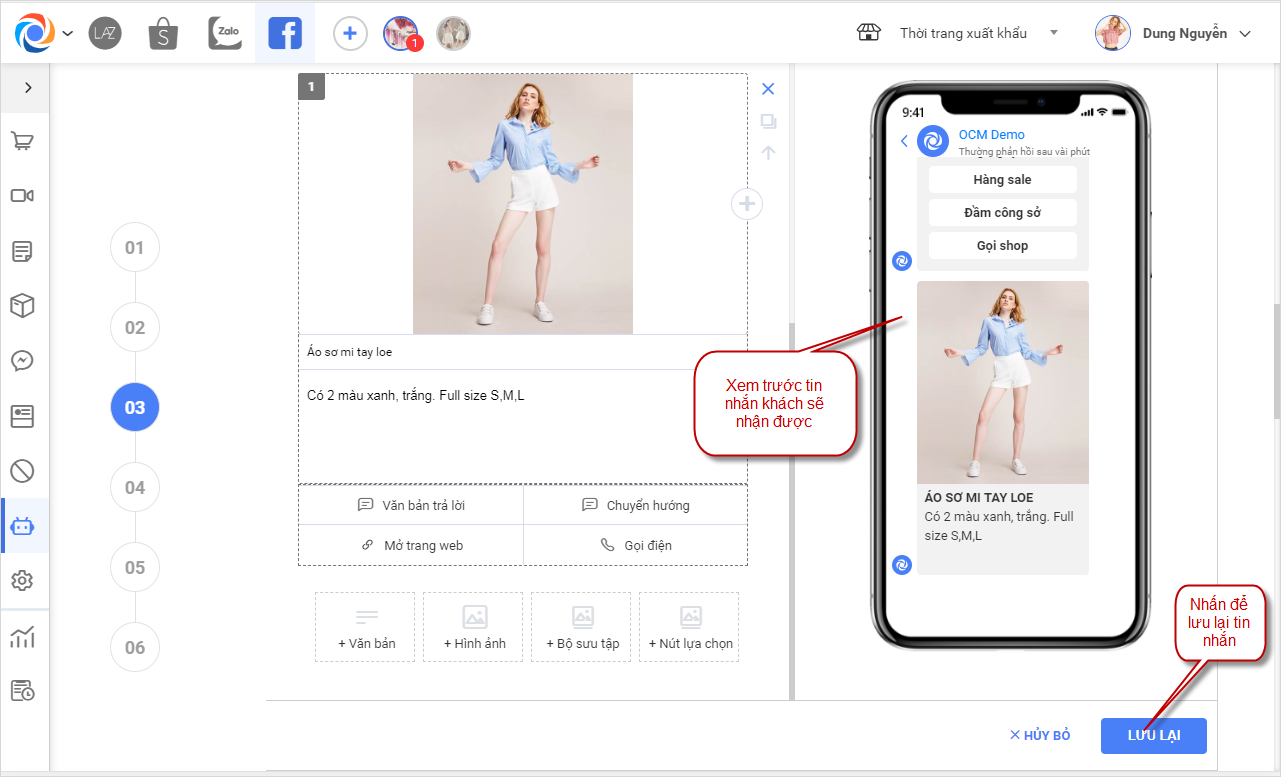Open settings gear in sidebar
Viewport: 1281px width, 777px height.
pyautogui.click(x=23, y=580)
